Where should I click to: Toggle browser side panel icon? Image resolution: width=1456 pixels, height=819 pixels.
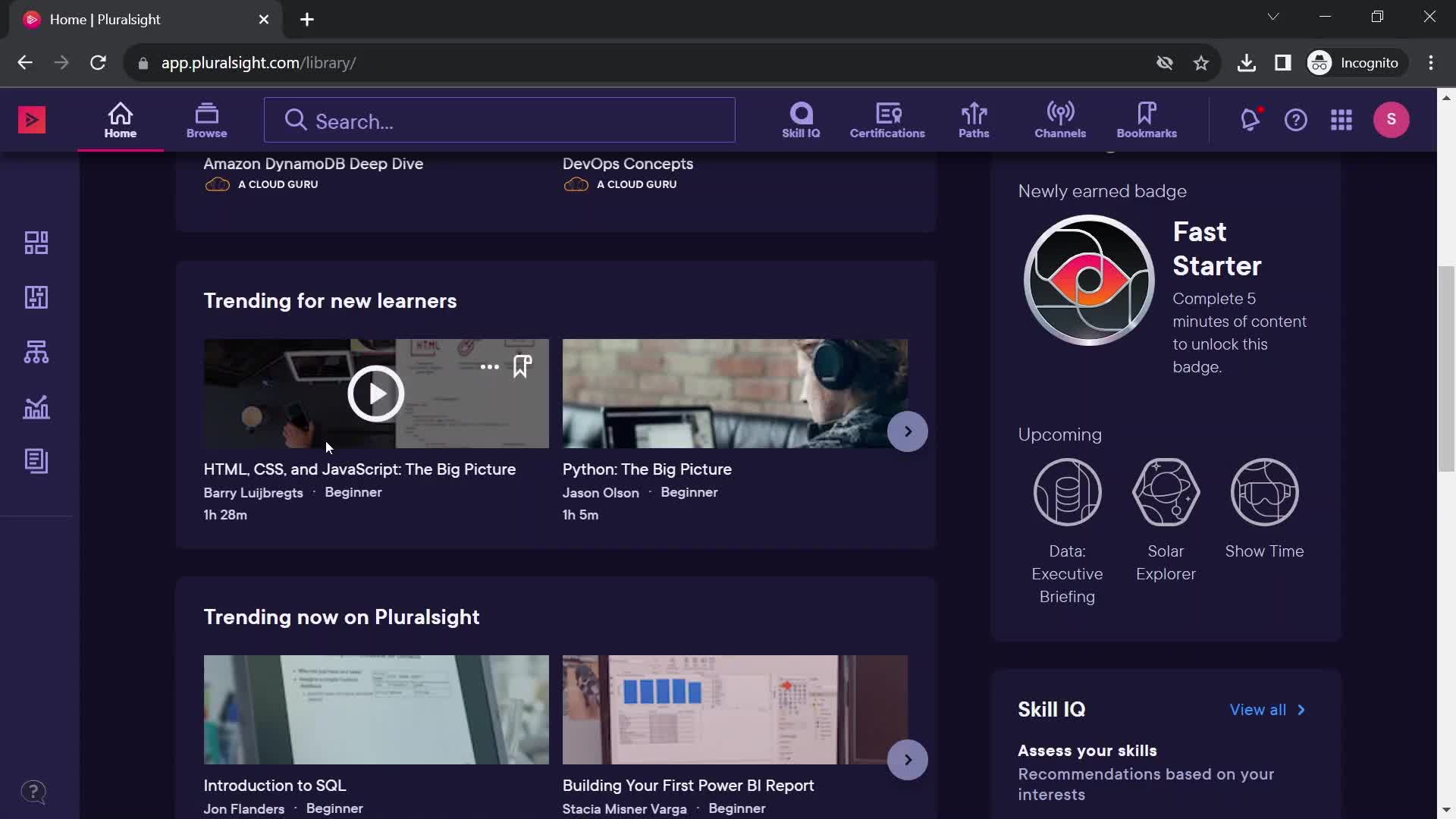tap(1282, 63)
